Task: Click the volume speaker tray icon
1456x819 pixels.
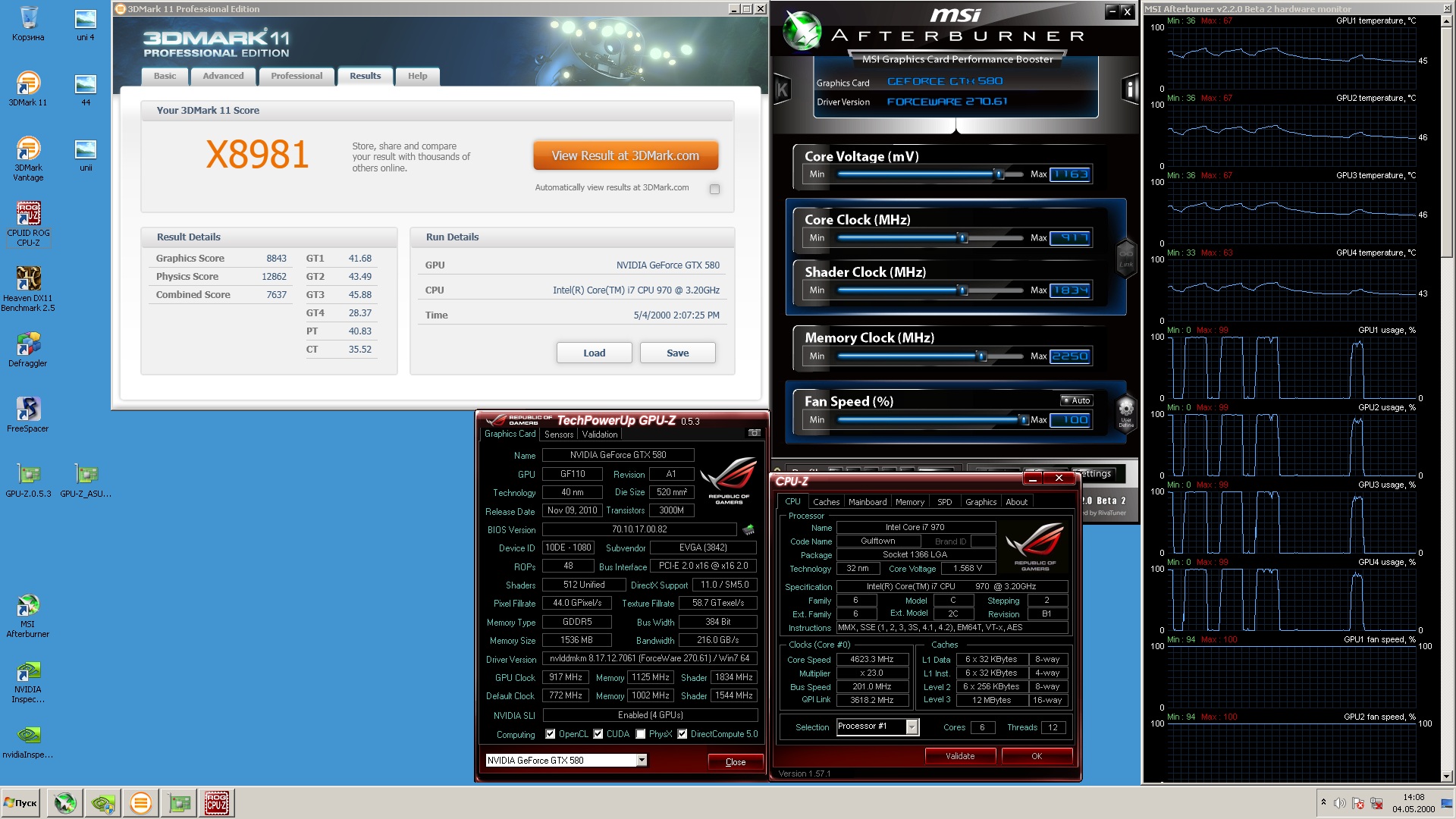Action: click(1340, 803)
